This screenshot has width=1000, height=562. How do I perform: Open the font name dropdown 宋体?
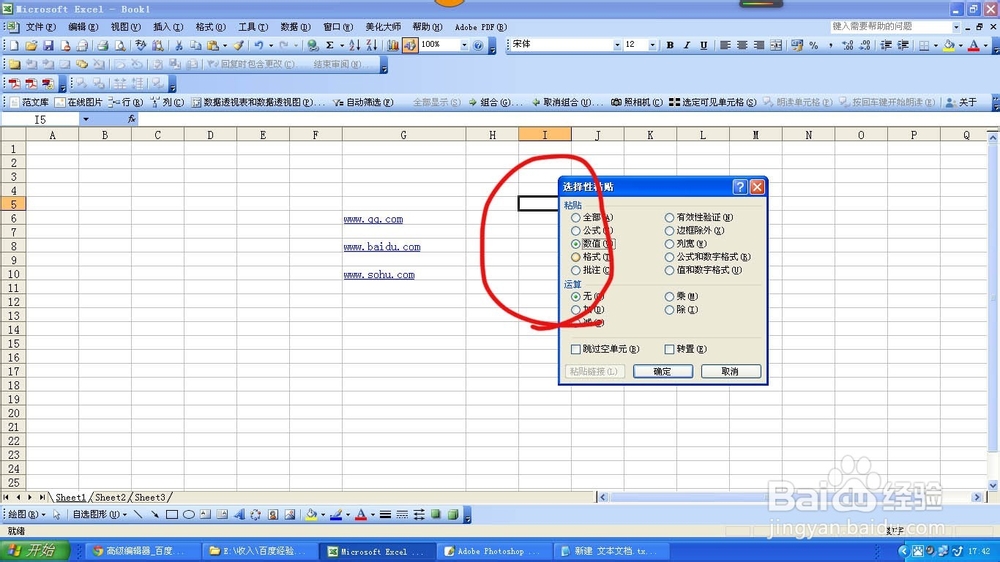coord(617,45)
